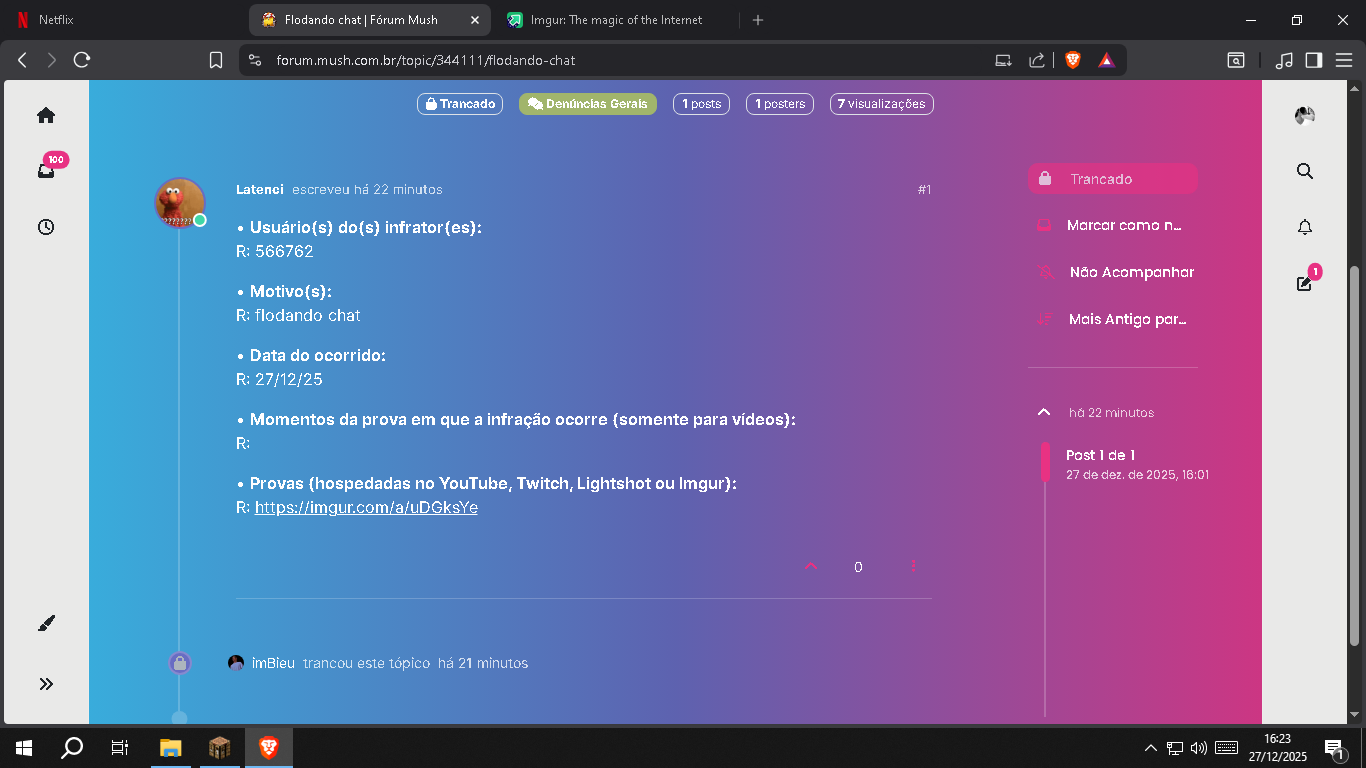Viewport: 1366px width, 768px height.
Task: Open the imgur.com/a/uDGksYe evidence link
Action: 366,507
